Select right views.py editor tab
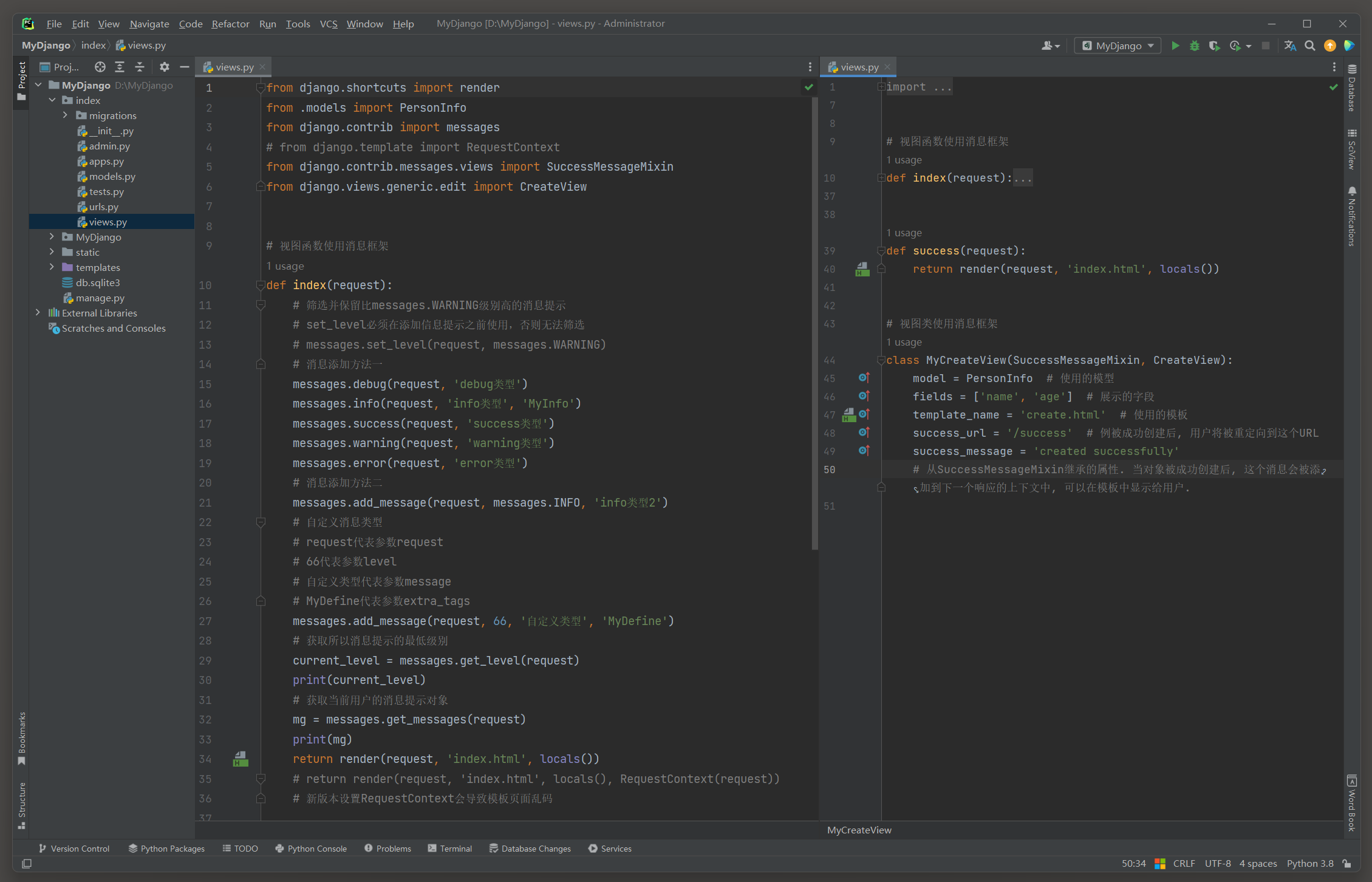 859,67
